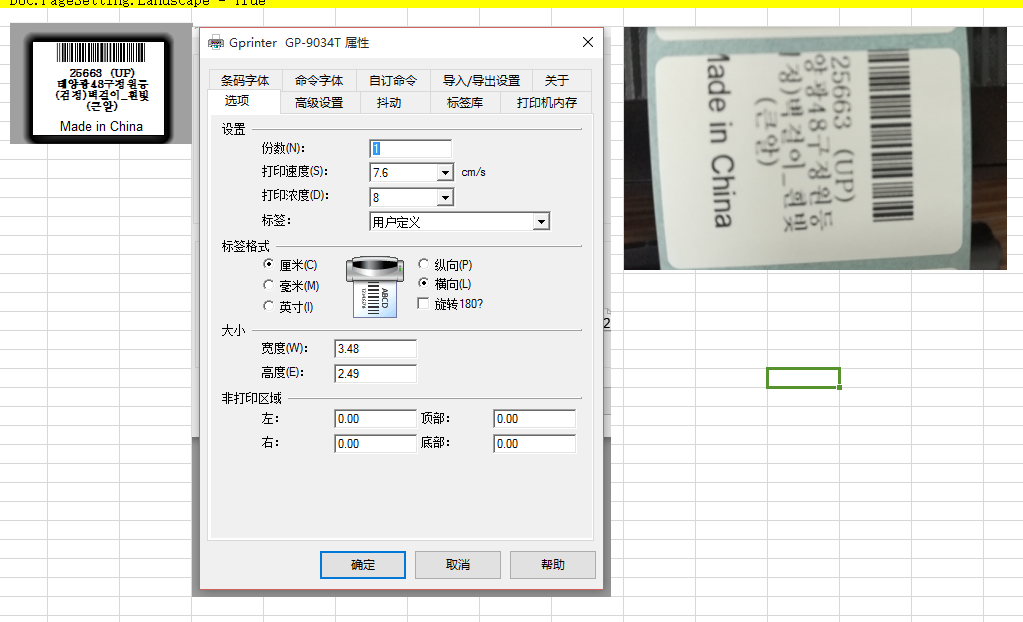Open the 打印浓度 print density dropdown
Screen dimensions: 1023x622
[x=445, y=197]
